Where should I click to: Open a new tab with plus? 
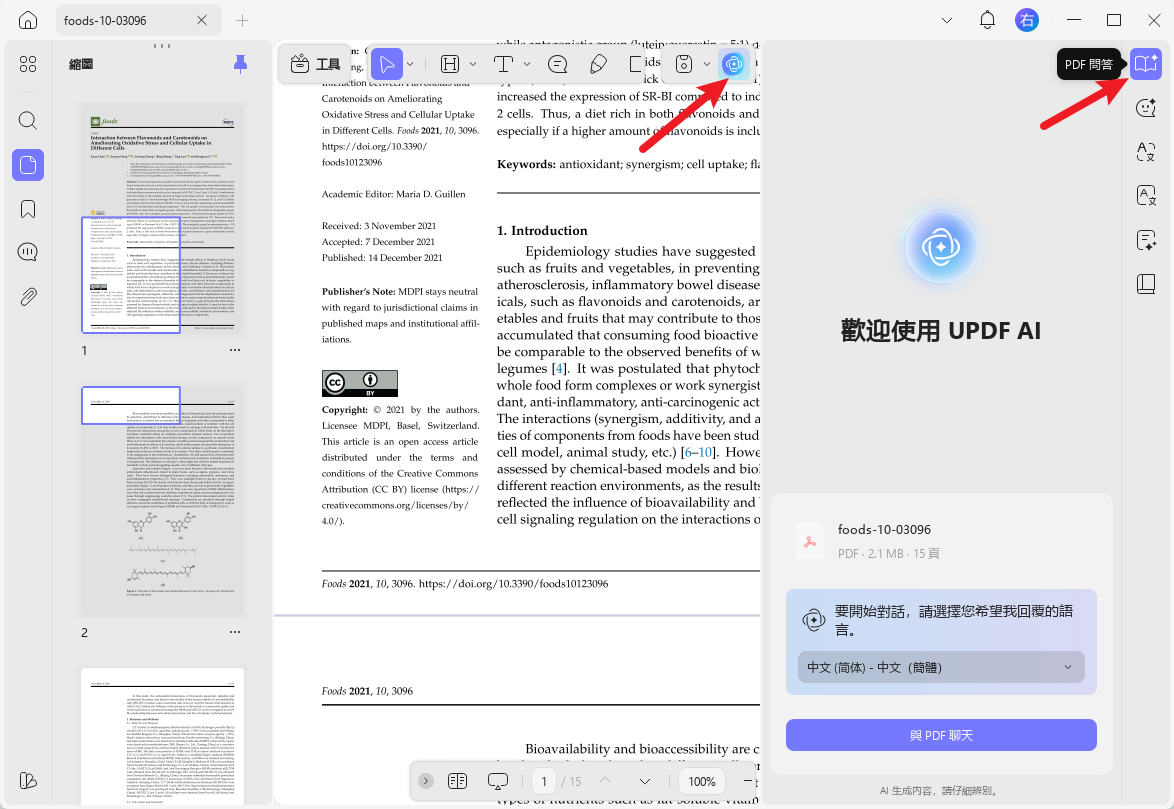[x=243, y=20]
